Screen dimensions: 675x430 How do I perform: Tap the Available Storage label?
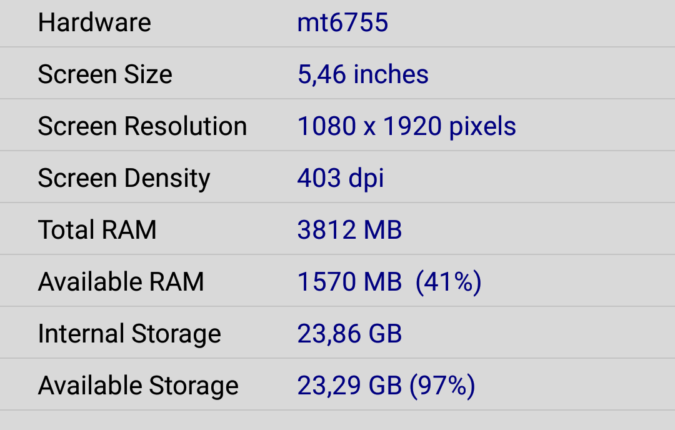click(x=138, y=386)
